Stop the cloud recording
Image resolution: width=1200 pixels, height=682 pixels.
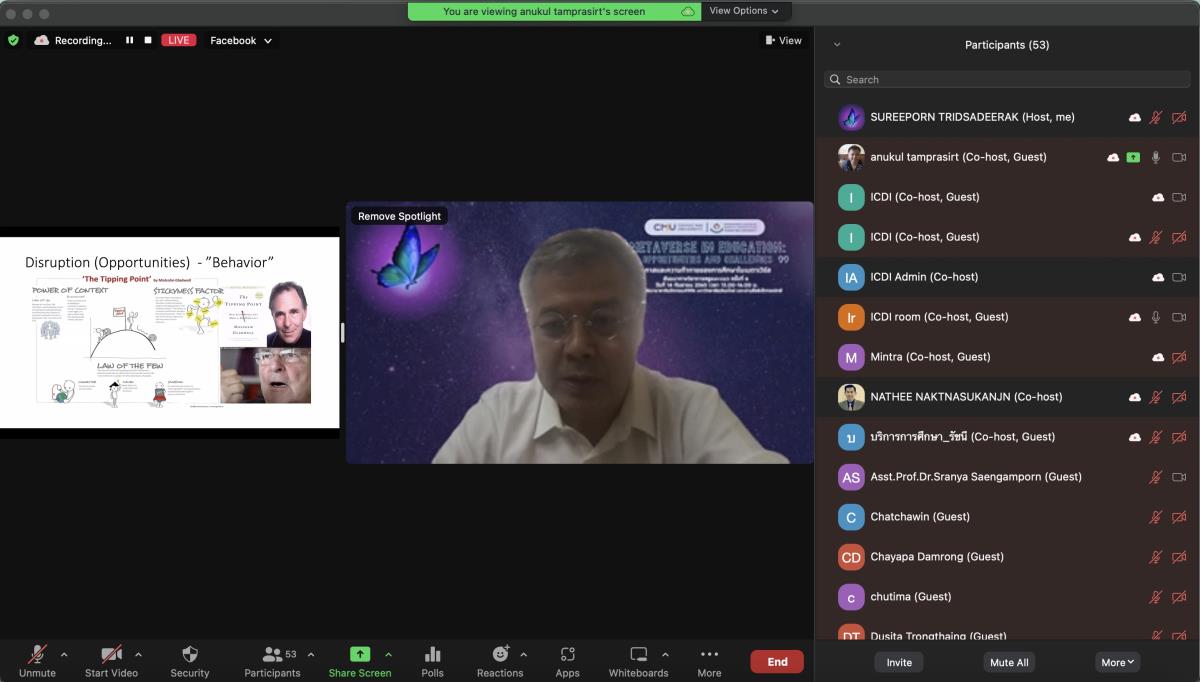pyautogui.click(x=148, y=40)
